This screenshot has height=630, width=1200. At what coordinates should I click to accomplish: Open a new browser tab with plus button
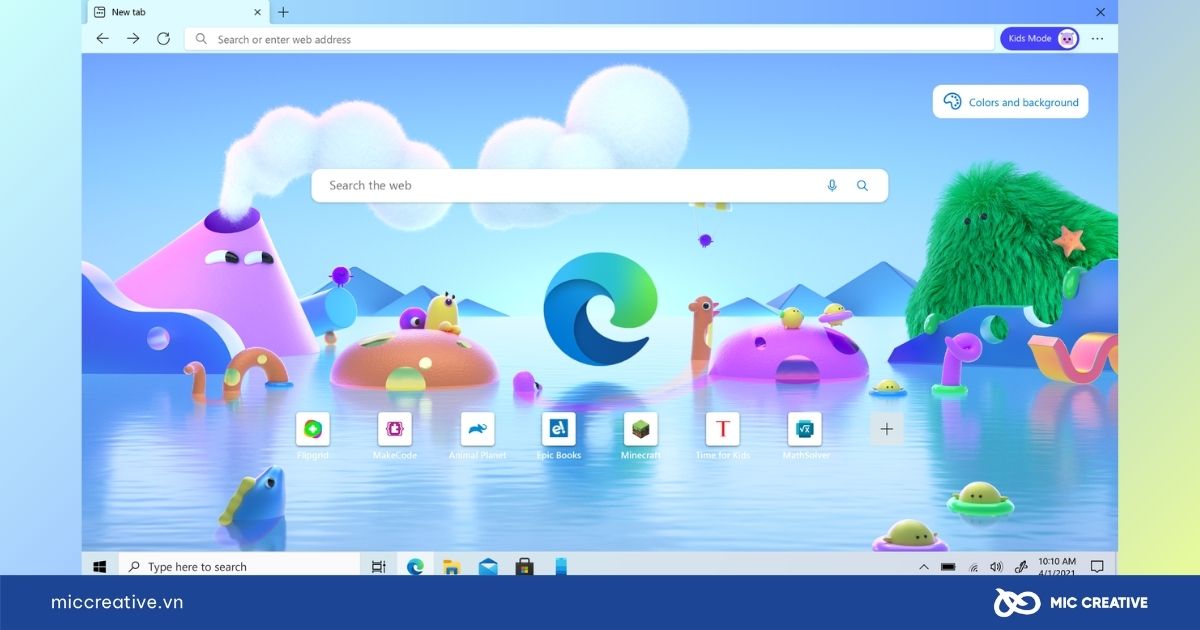pos(283,12)
